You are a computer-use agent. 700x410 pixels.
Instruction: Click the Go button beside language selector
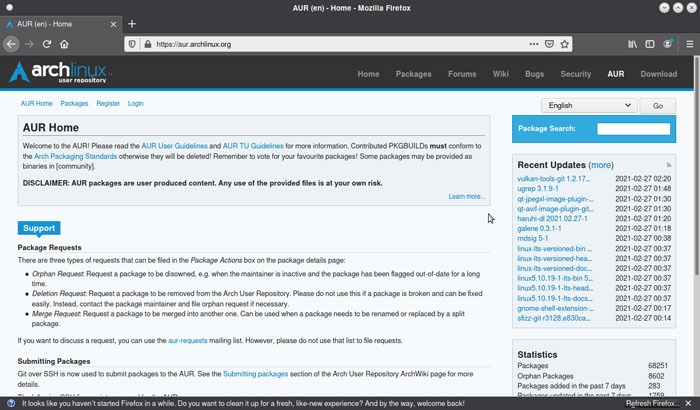pyautogui.click(x=657, y=105)
